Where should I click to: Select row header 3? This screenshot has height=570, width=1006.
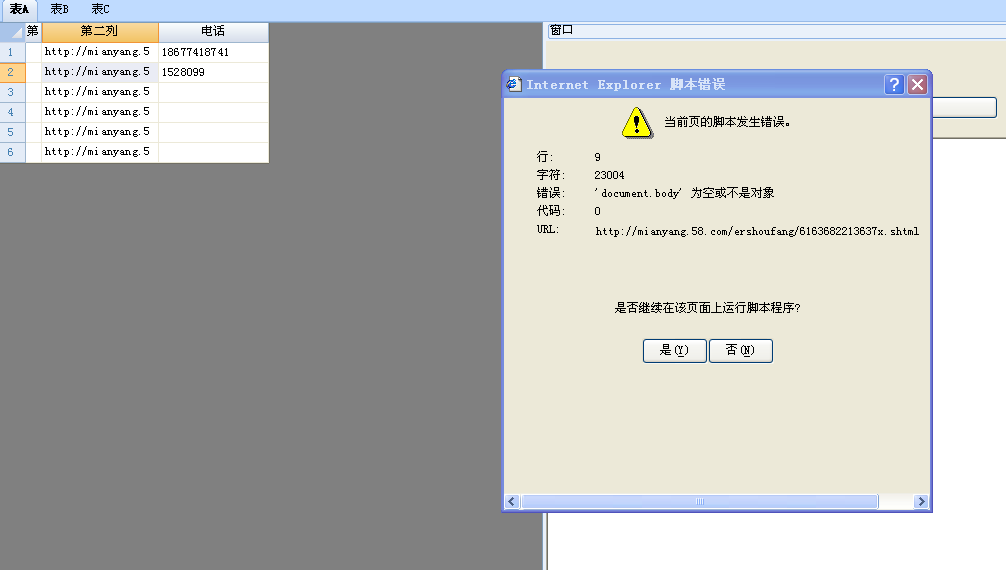point(12,92)
